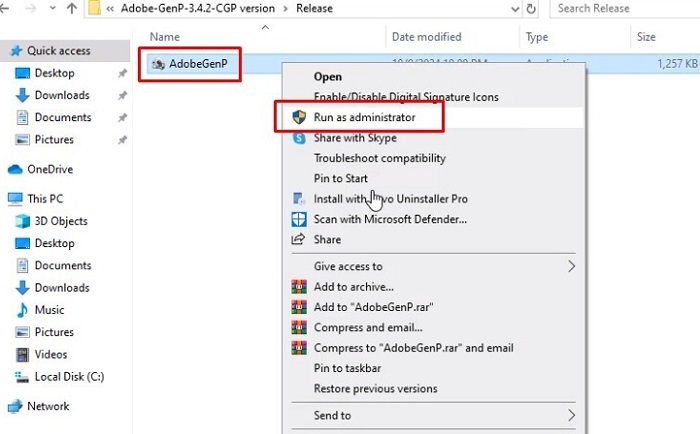Click the Share arrow icon in context menu
Viewport: 700px width, 434px height.
(298, 239)
